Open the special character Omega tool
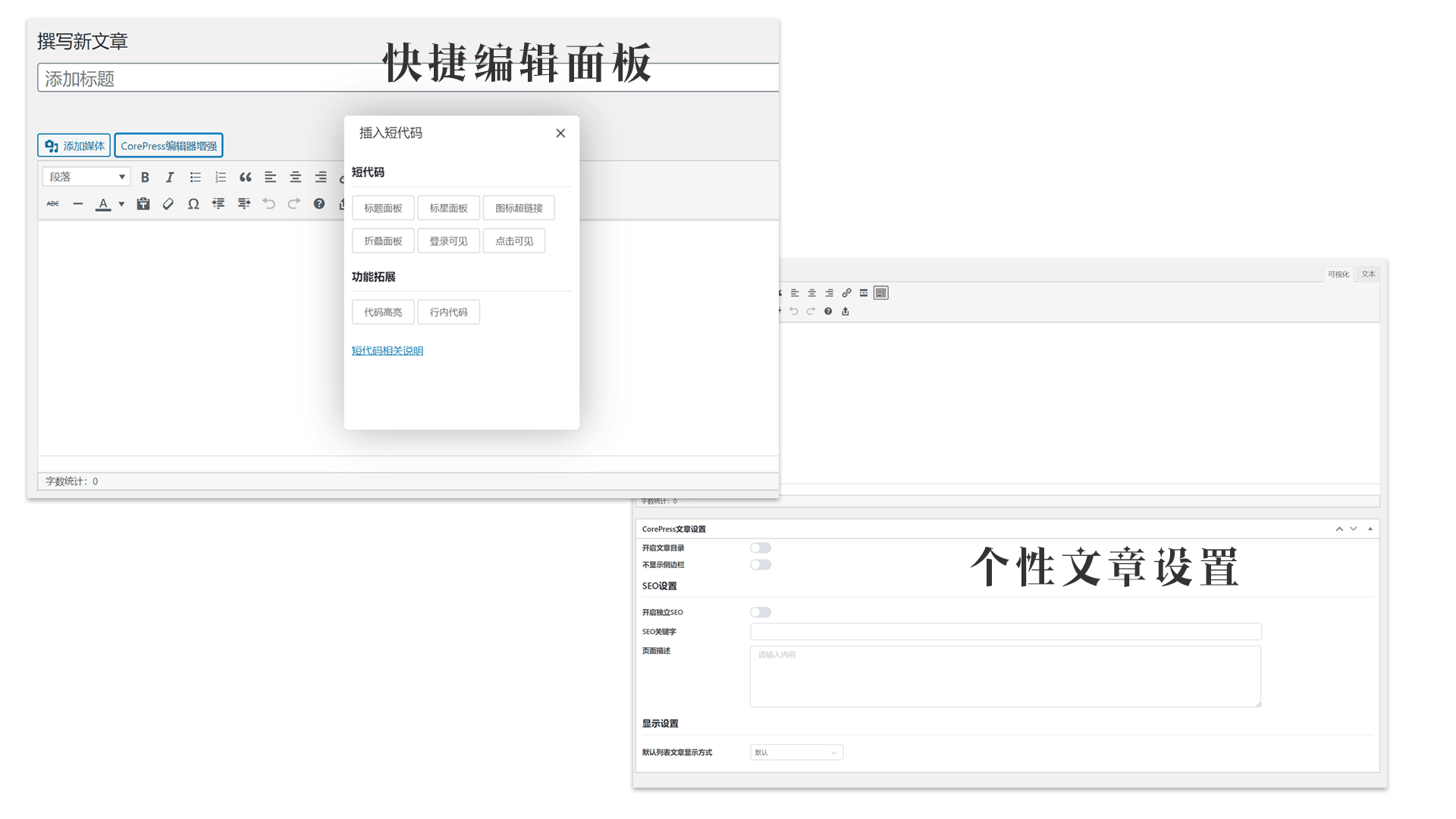The height and width of the screenshot is (819, 1456). click(193, 203)
